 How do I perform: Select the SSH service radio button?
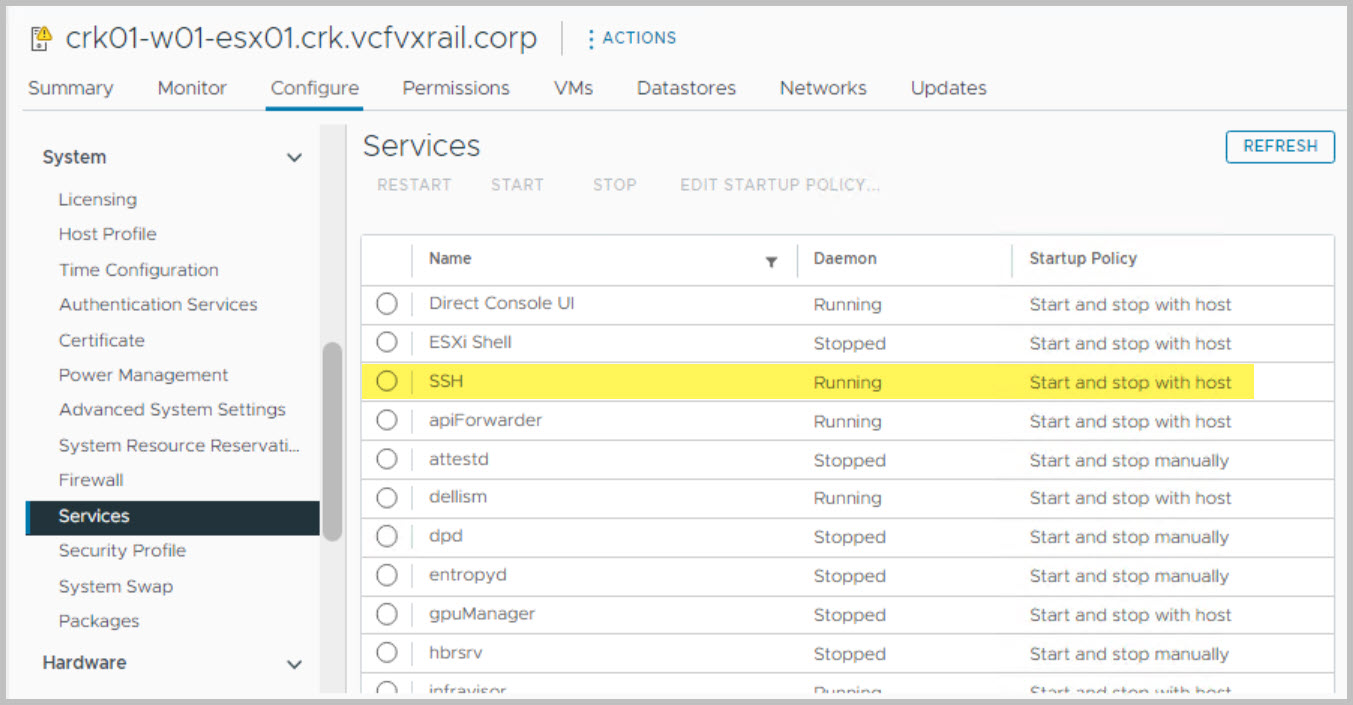pyautogui.click(x=387, y=382)
